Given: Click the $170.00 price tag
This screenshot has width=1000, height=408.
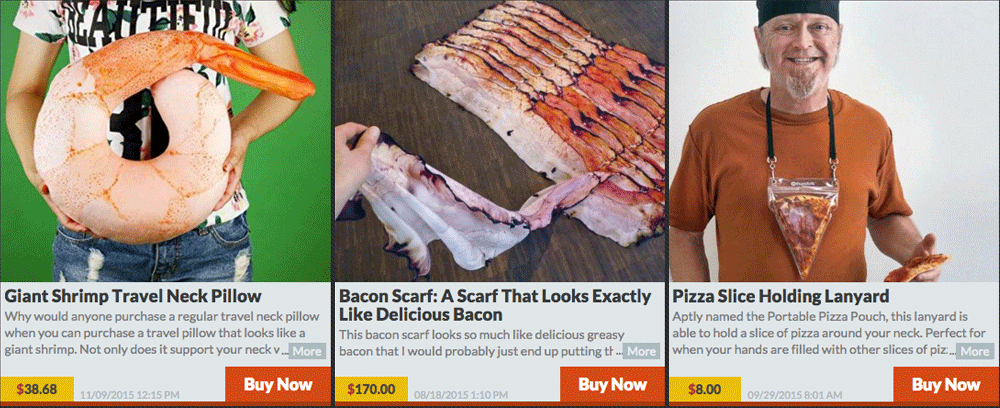Looking at the screenshot, I should (371, 389).
